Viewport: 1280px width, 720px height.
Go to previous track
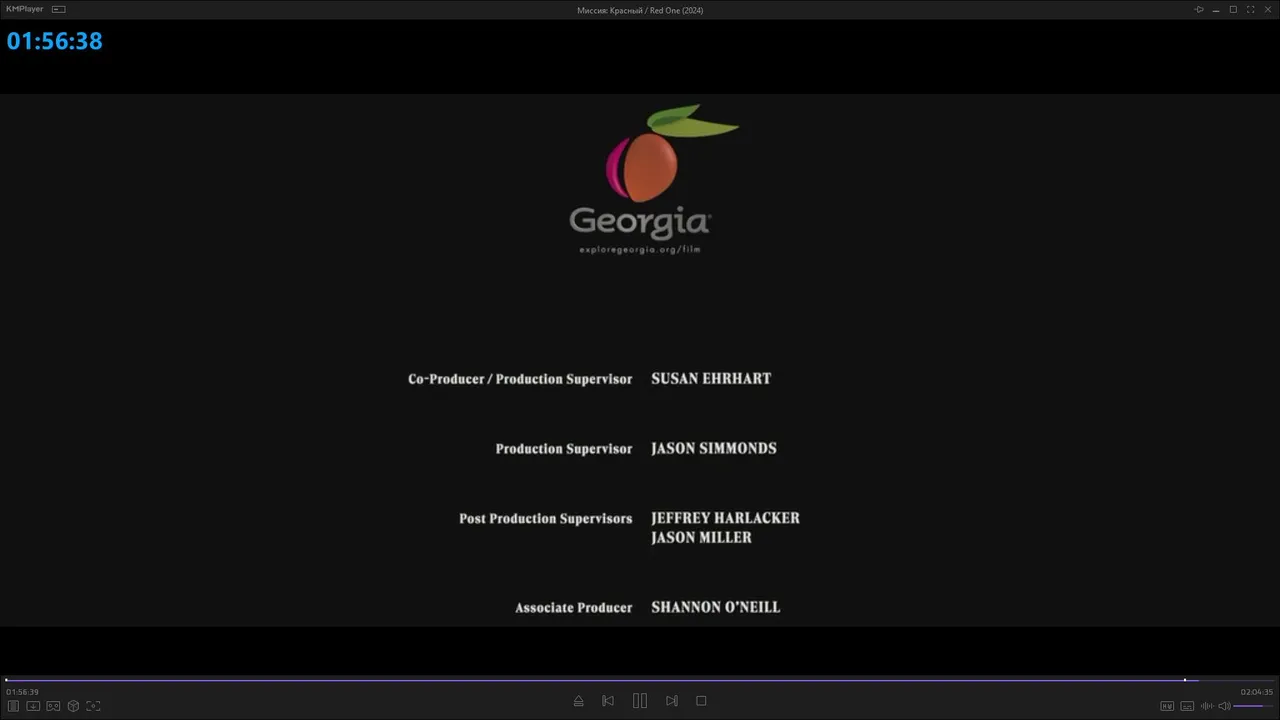coord(608,701)
